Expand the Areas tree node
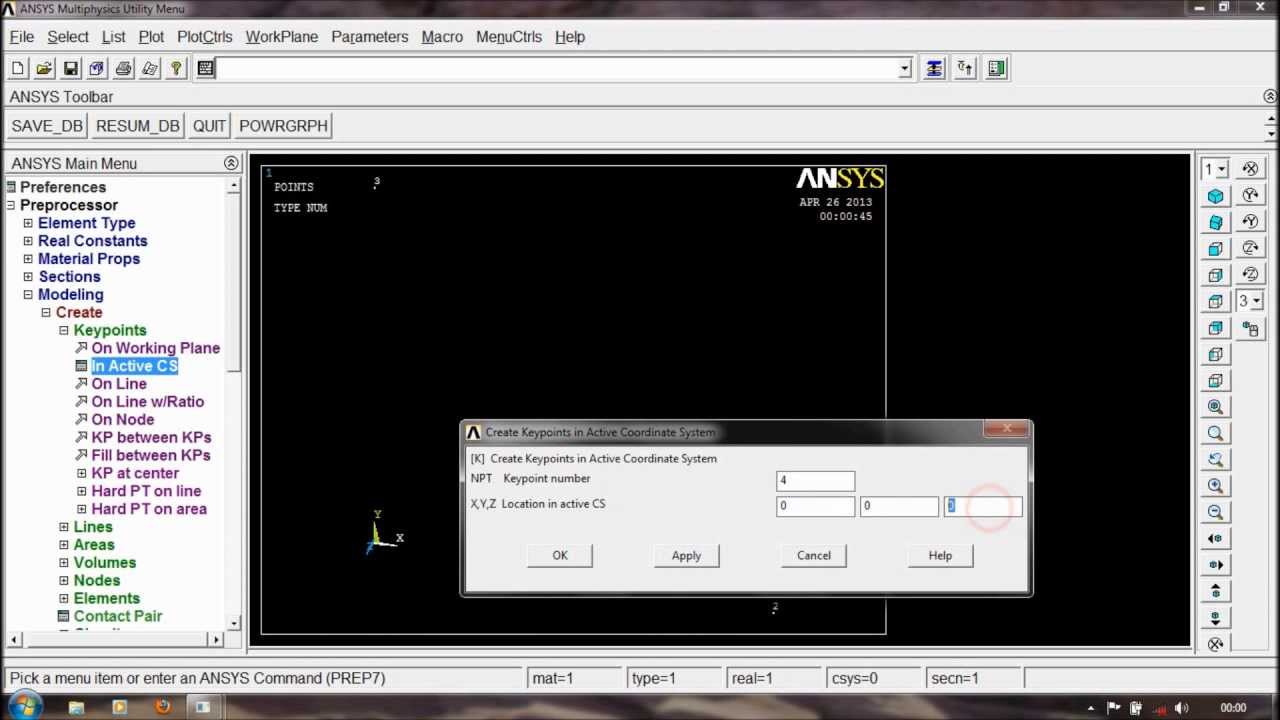 pos(64,545)
